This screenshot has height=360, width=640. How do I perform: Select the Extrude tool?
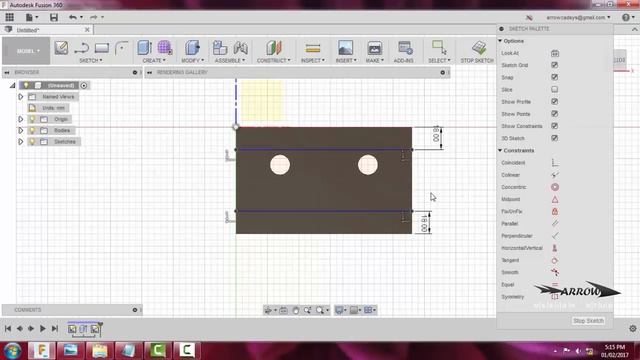[144, 48]
